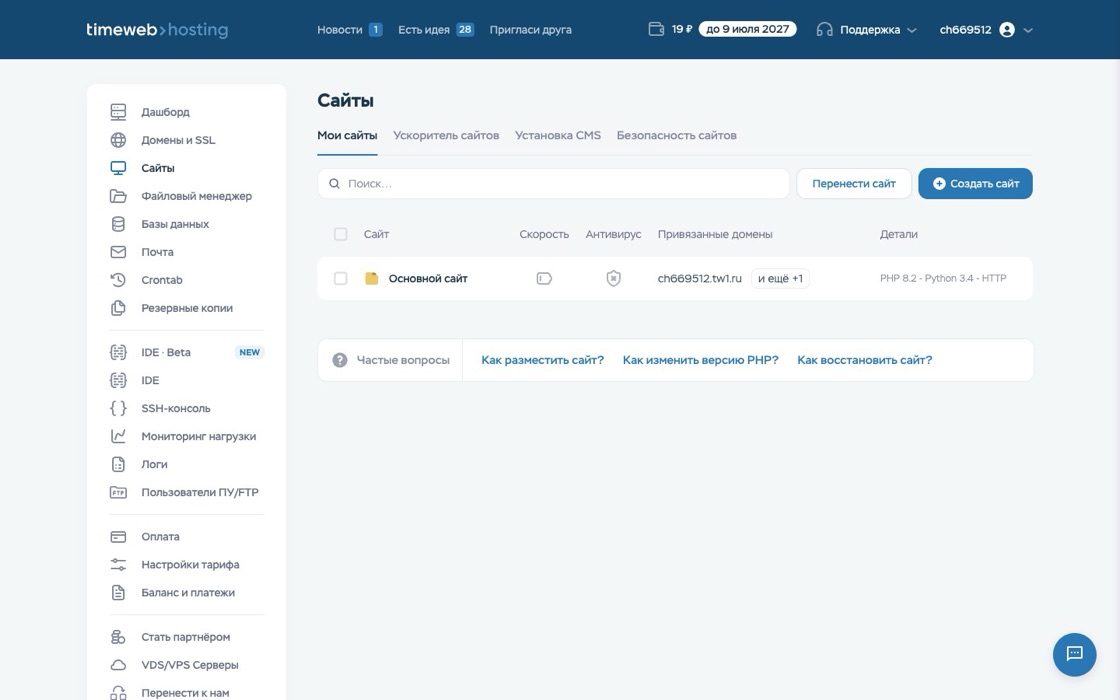
Task: Click the braces icon for SSH-консоль
Action: 119,409
